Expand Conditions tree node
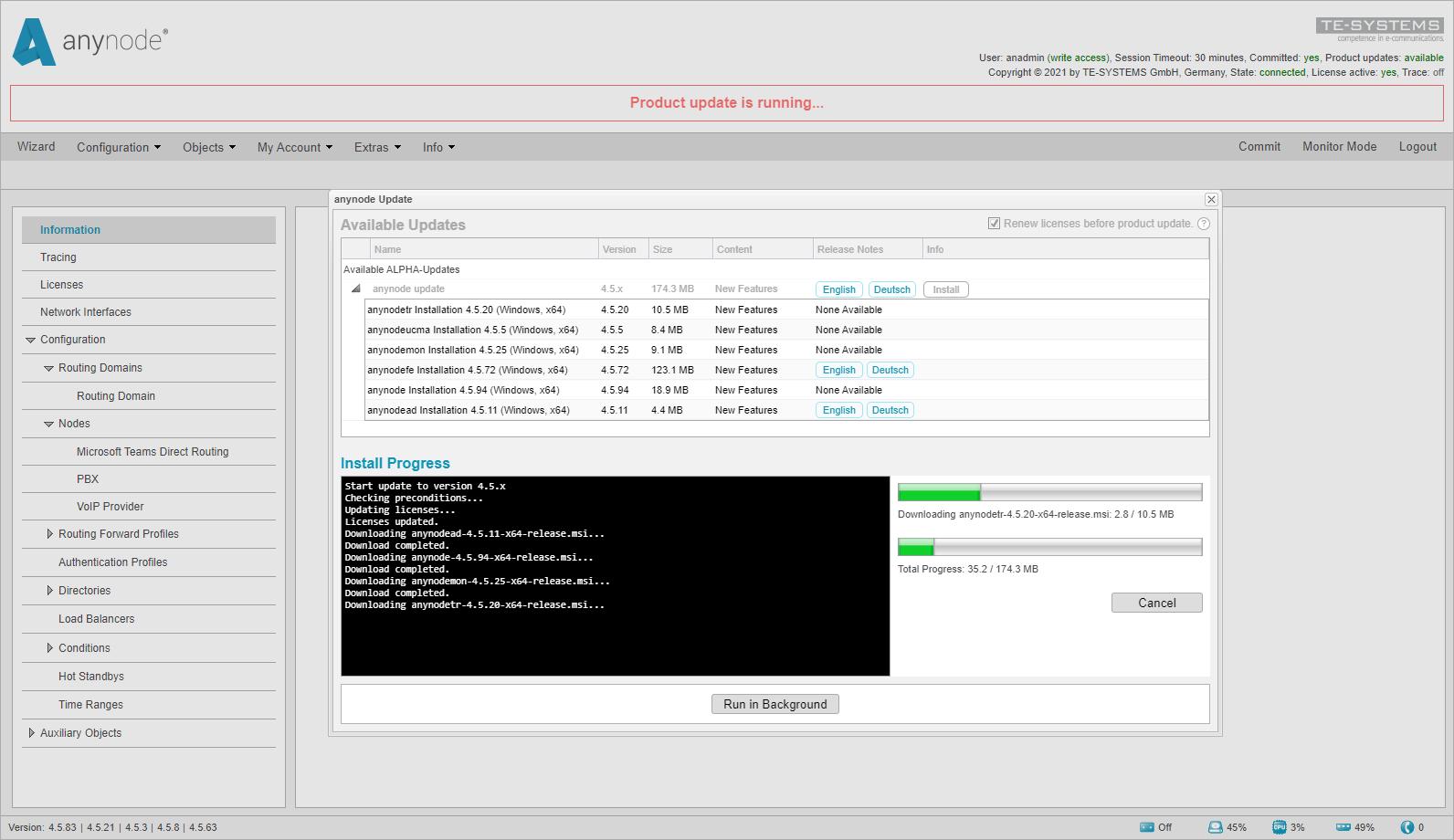 tap(50, 648)
